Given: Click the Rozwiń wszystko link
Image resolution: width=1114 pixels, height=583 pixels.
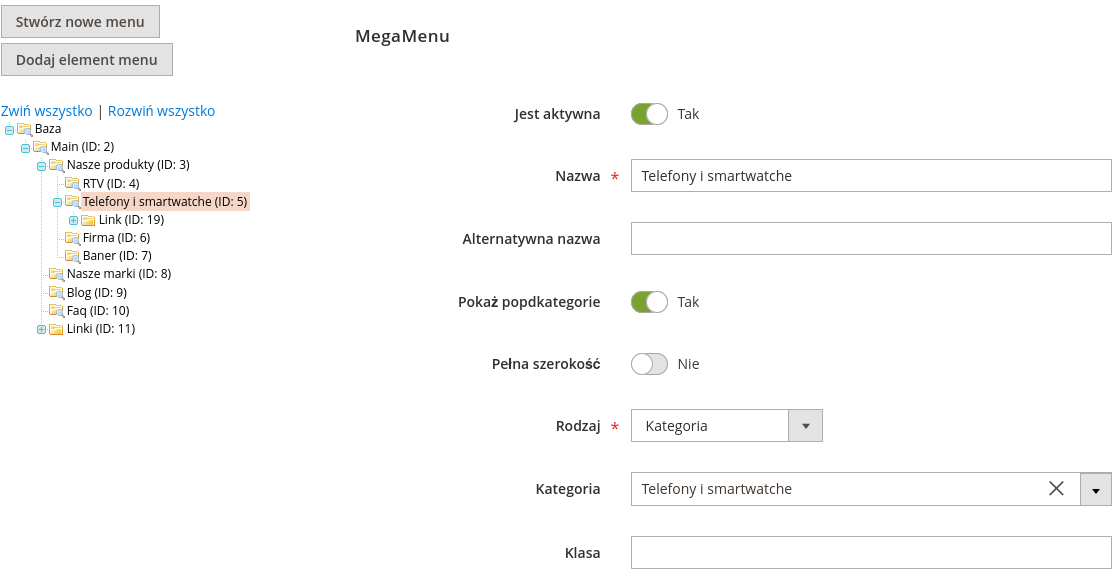Looking at the screenshot, I should (x=161, y=111).
